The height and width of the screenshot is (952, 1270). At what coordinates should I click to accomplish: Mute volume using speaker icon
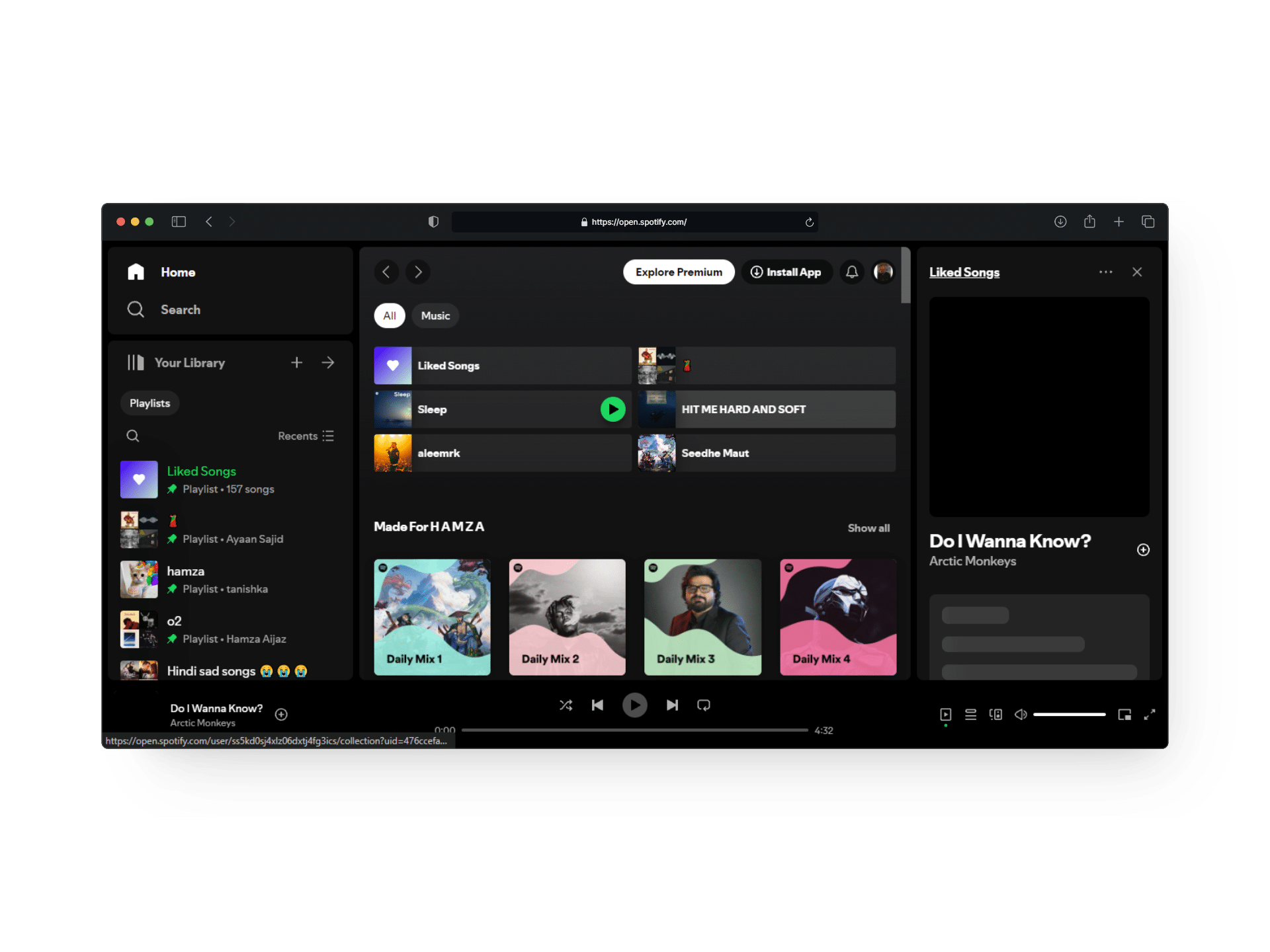tap(1021, 714)
